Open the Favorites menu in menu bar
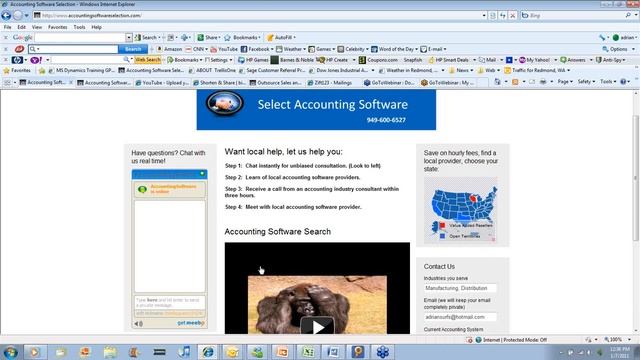The image size is (640, 360). coord(58,27)
